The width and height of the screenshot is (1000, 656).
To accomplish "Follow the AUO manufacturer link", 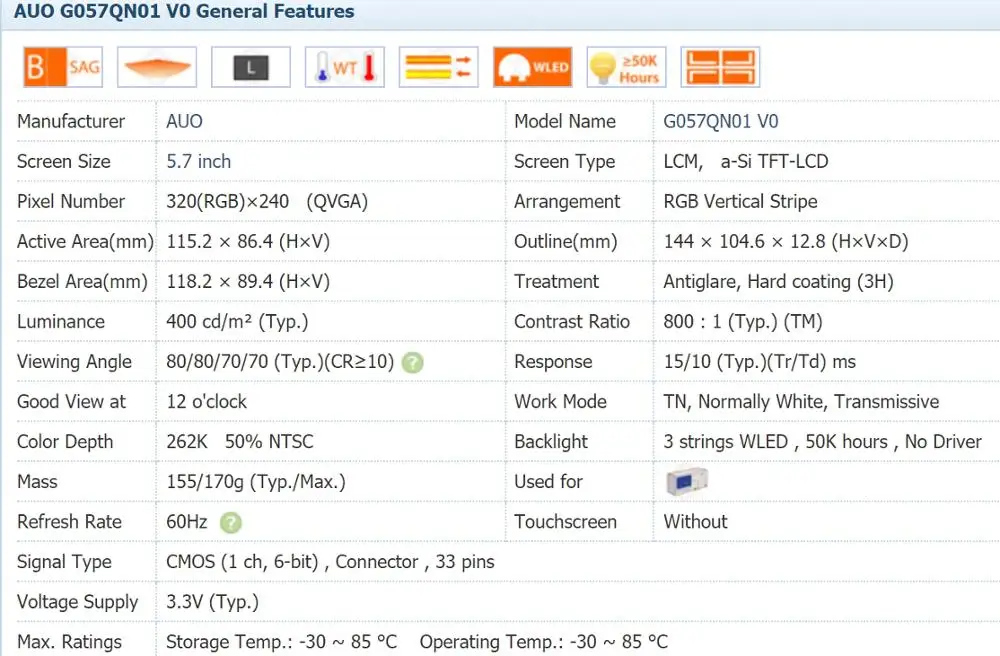I will tap(184, 121).
